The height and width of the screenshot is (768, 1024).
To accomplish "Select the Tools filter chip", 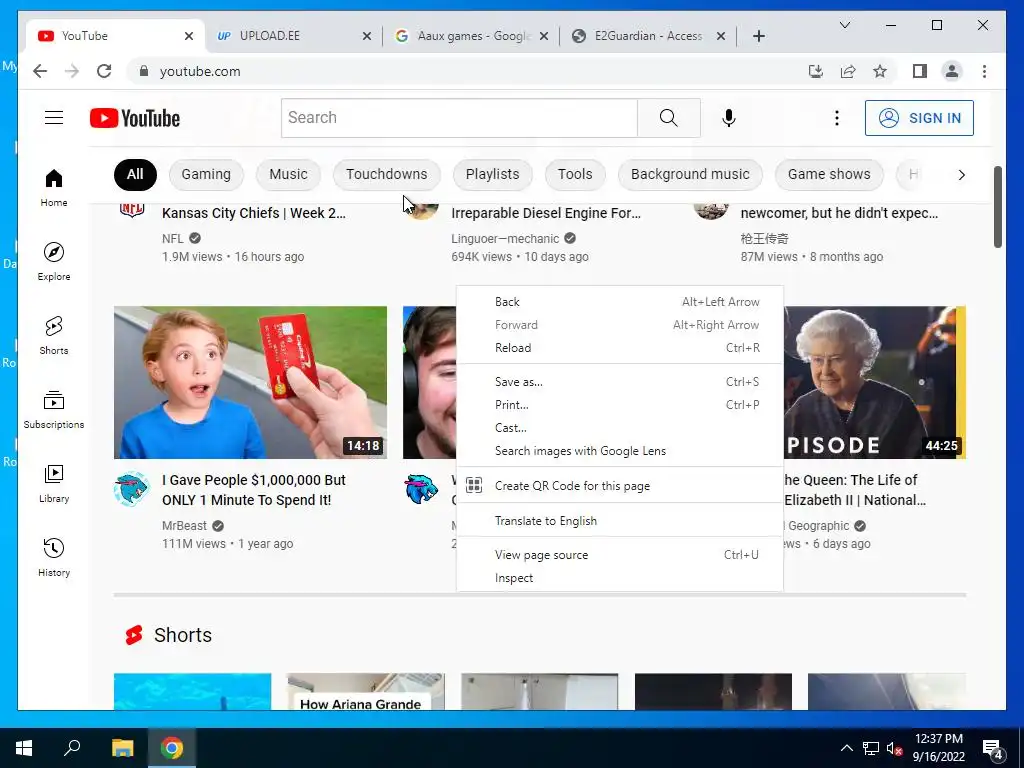I will click(x=575, y=174).
